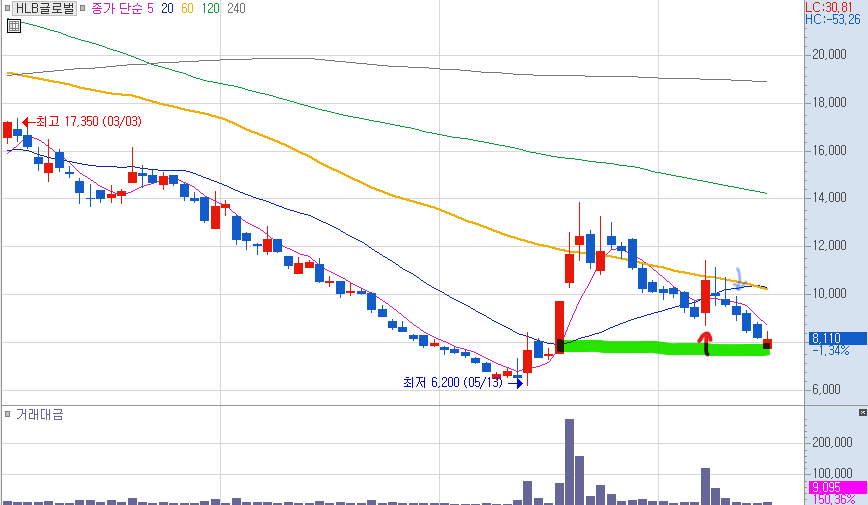Click the HLB글로벌 stock name label
This screenshot has width=868, height=505.
pos(44,8)
